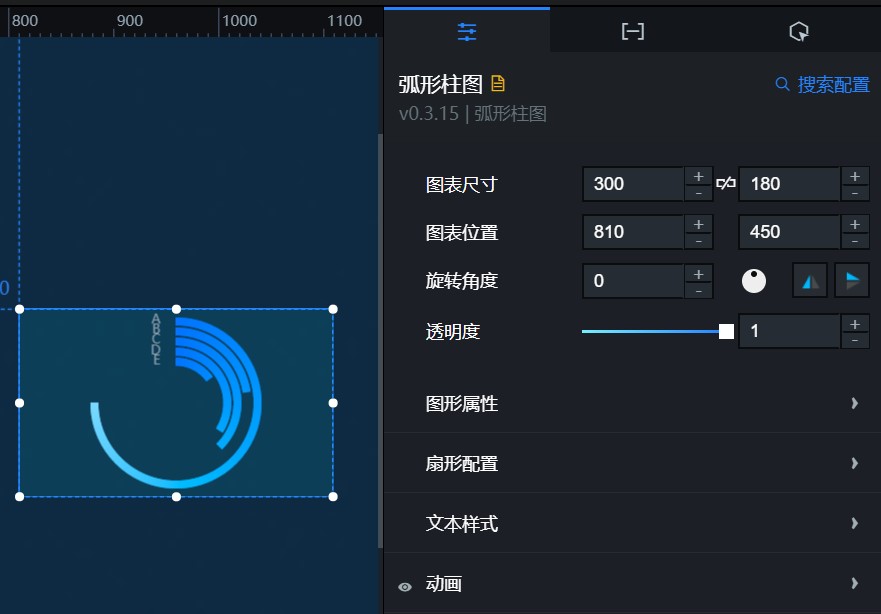Click the right-middle resize handle of chart
The height and width of the screenshot is (614, 881).
point(333,403)
